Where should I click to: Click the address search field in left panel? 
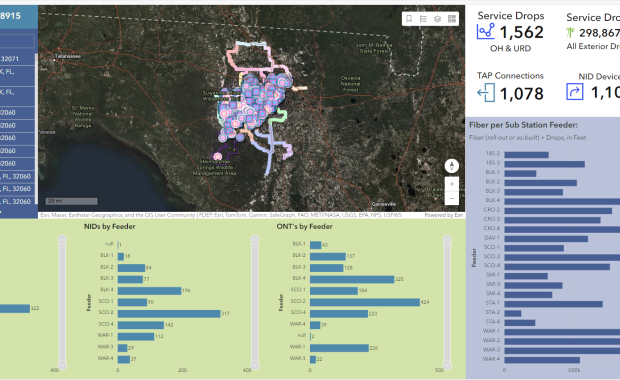17,41
